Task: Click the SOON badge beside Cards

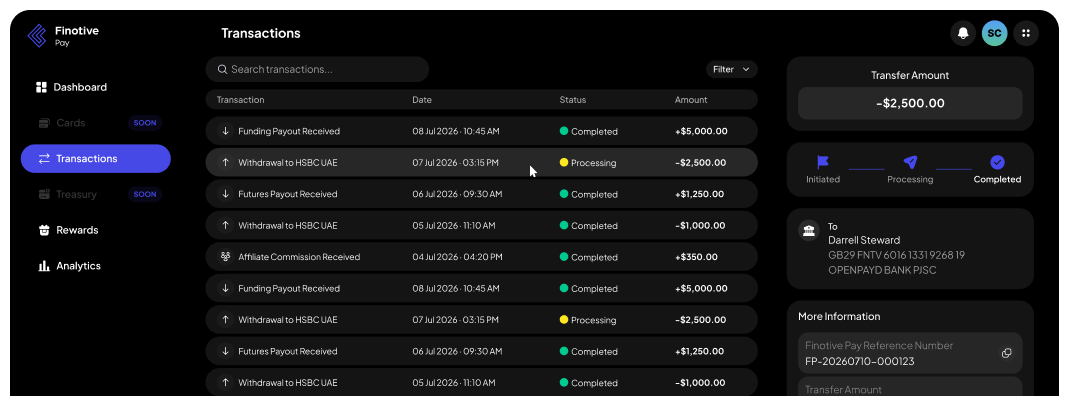Action: pyautogui.click(x=145, y=123)
